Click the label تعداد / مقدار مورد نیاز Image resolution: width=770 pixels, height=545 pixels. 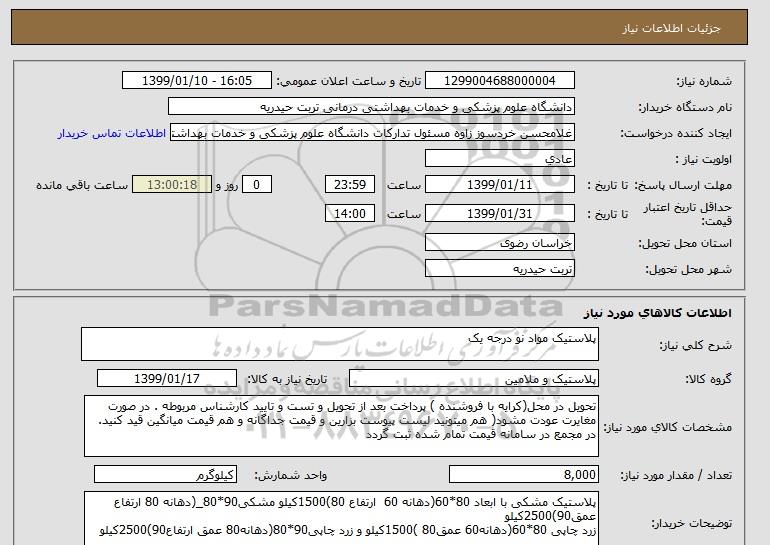coord(676,475)
